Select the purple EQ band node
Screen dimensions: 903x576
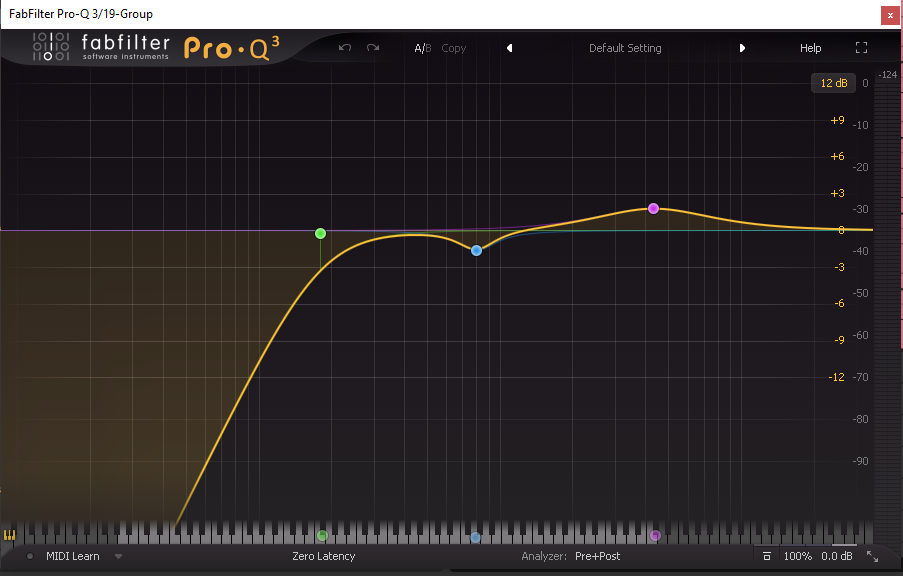click(x=653, y=209)
